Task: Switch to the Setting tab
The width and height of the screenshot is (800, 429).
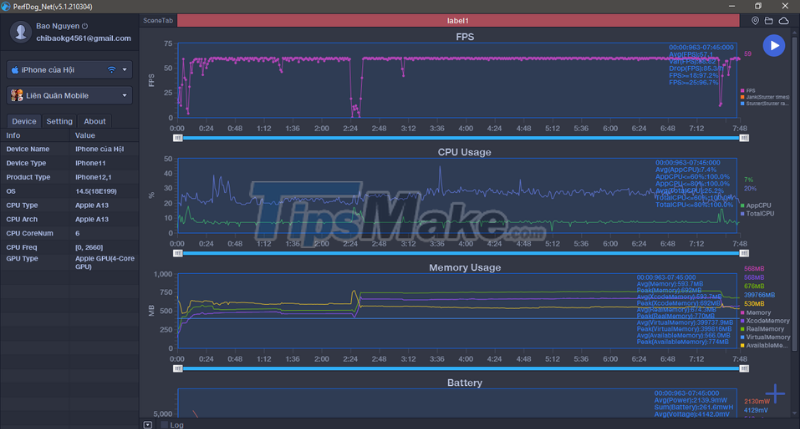Action: tap(59, 121)
